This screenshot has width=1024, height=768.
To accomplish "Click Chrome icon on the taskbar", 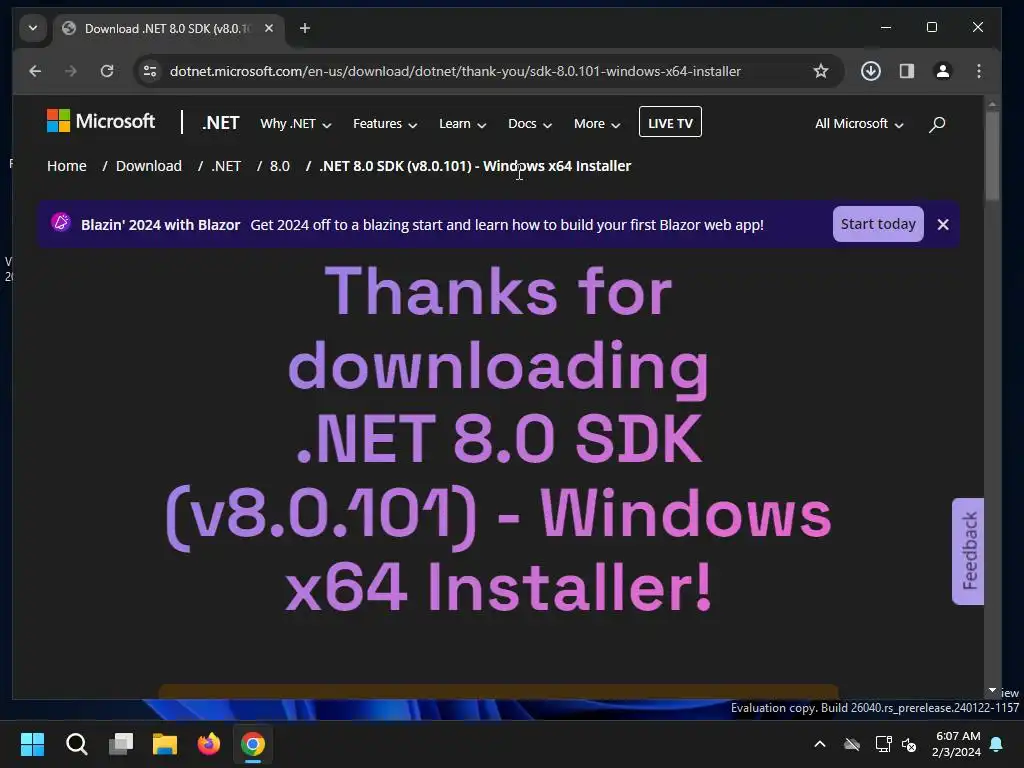I will (x=253, y=744).
